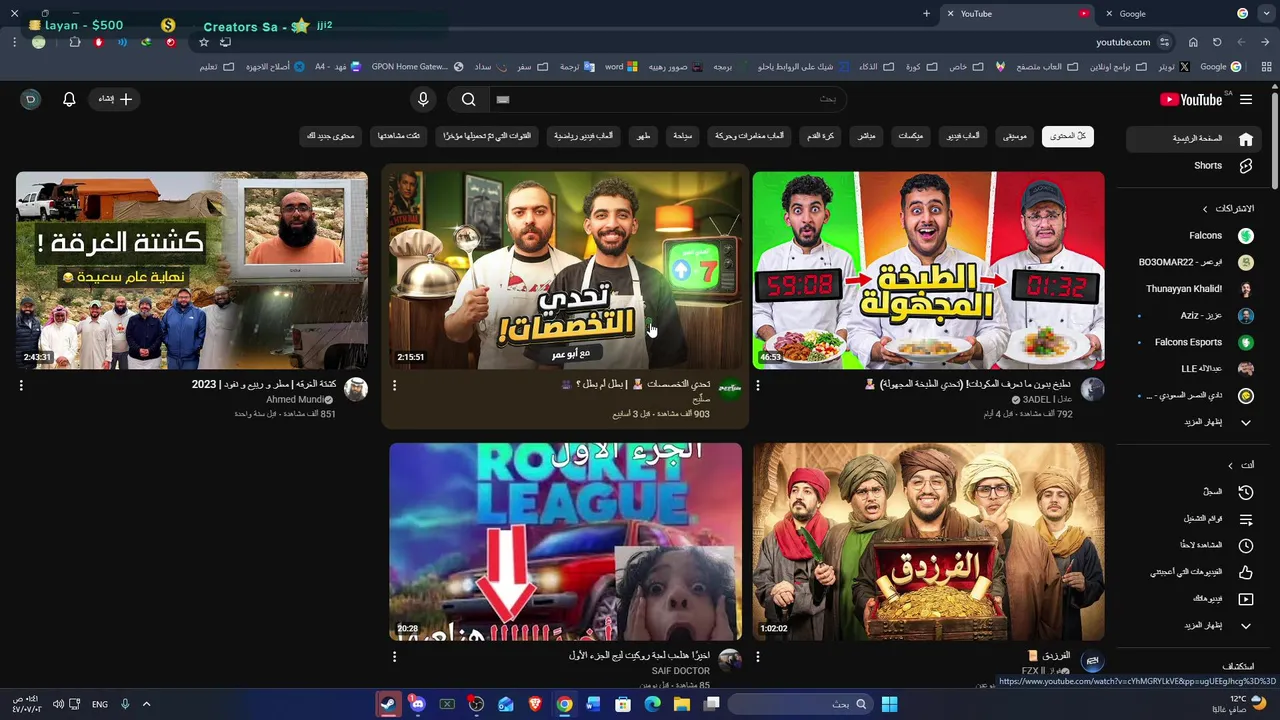
Task: Open options menu for الطبخة المجهولة video
Action: point(757,385)
